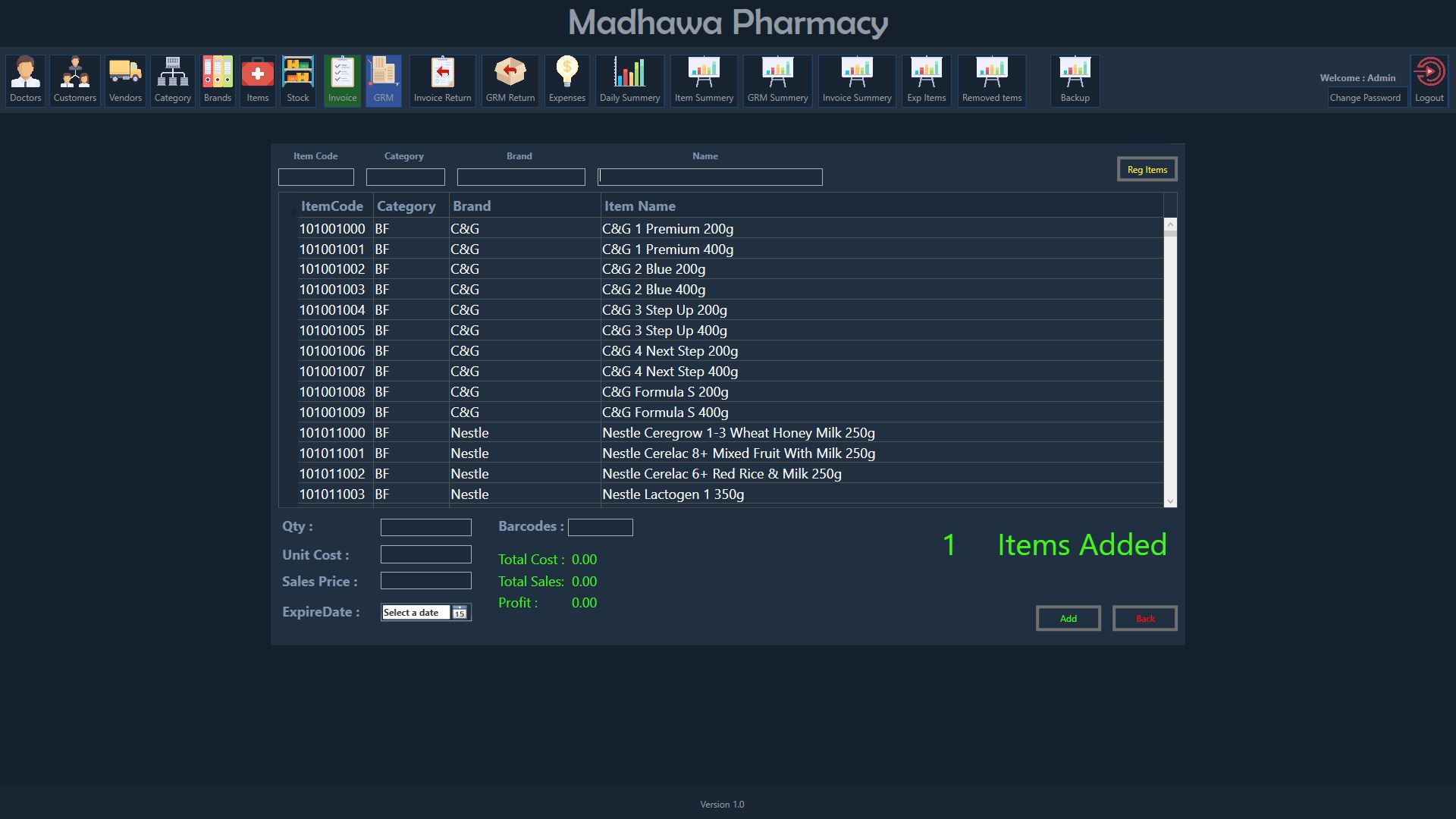Viewport: 1456px width, 819px height.
Task: Open the Category hierarchy icon
Action: [x=173, y=80]
